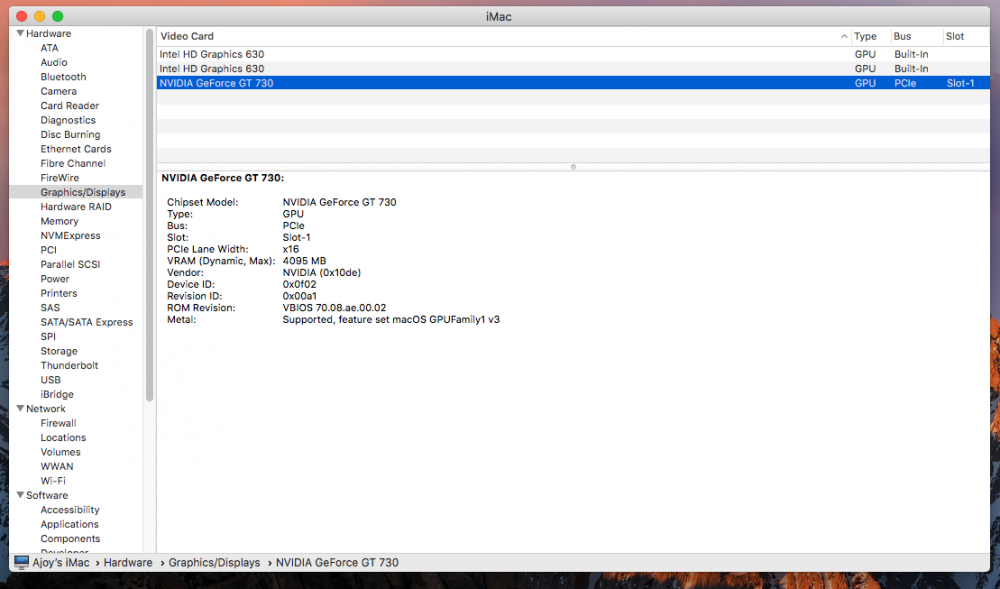Click the ROM Revision VBIOS value
The width and height of the screenshot is (1000, 589).
click(334, 308)
